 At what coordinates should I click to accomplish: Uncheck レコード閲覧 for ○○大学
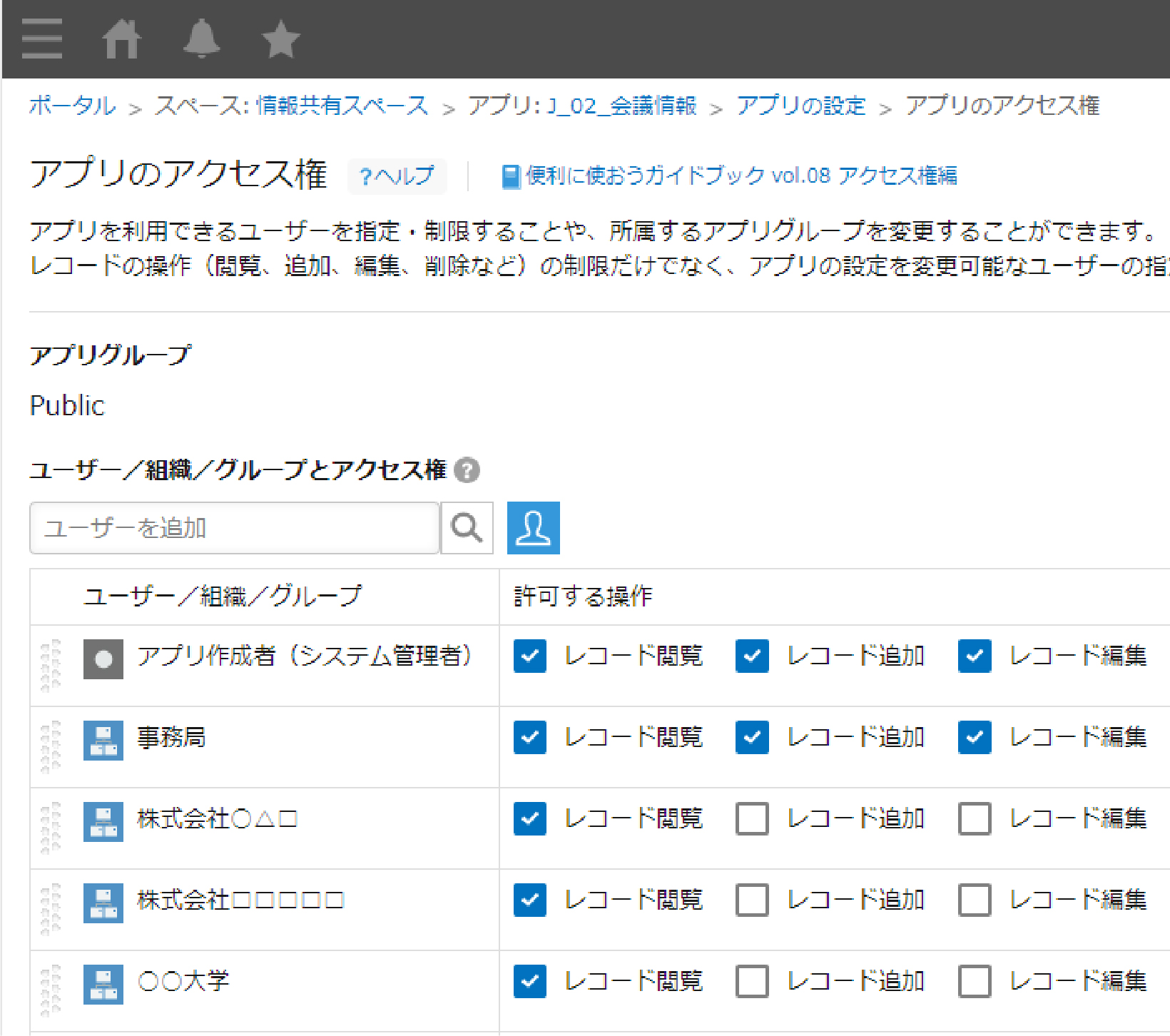click(x=530, y=982)
